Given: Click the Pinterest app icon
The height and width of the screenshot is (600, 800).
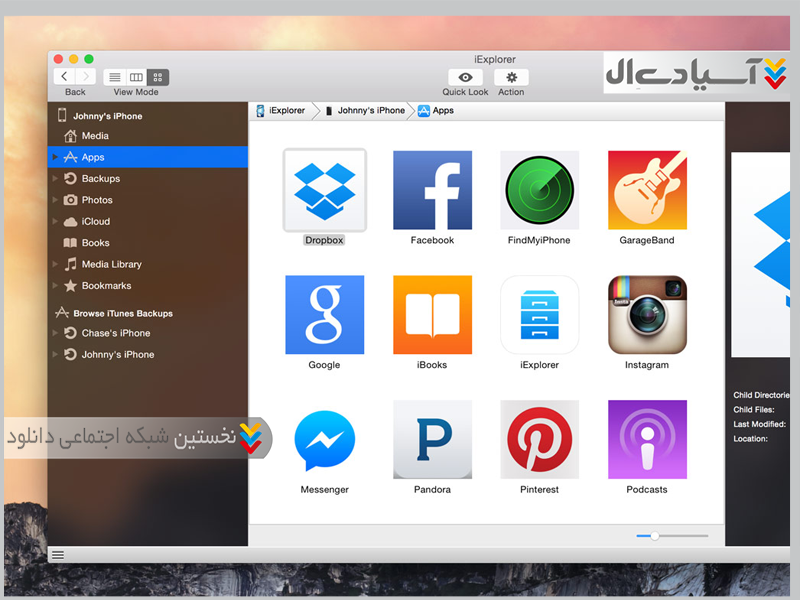Looking at the screenshot, I should click(x=540, y=440).
